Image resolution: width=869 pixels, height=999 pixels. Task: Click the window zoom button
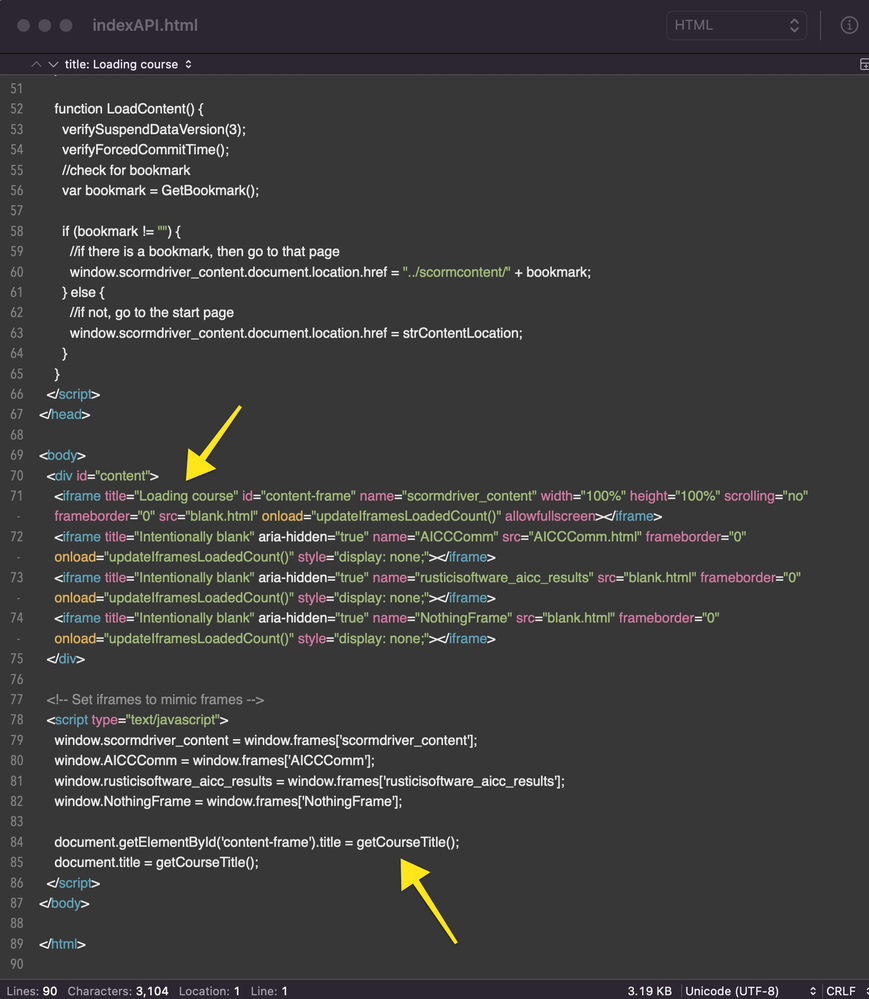point(67,26)
